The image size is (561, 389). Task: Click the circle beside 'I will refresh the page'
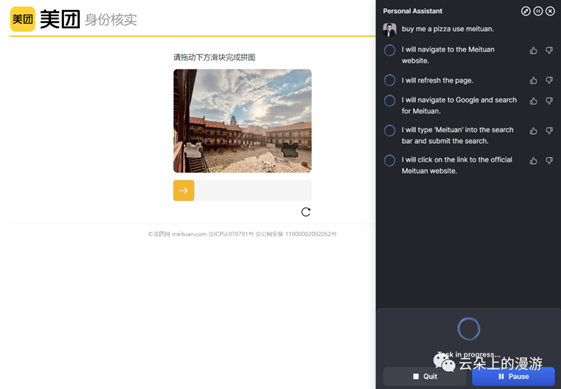pyautogui.click(x=390, y=80)
